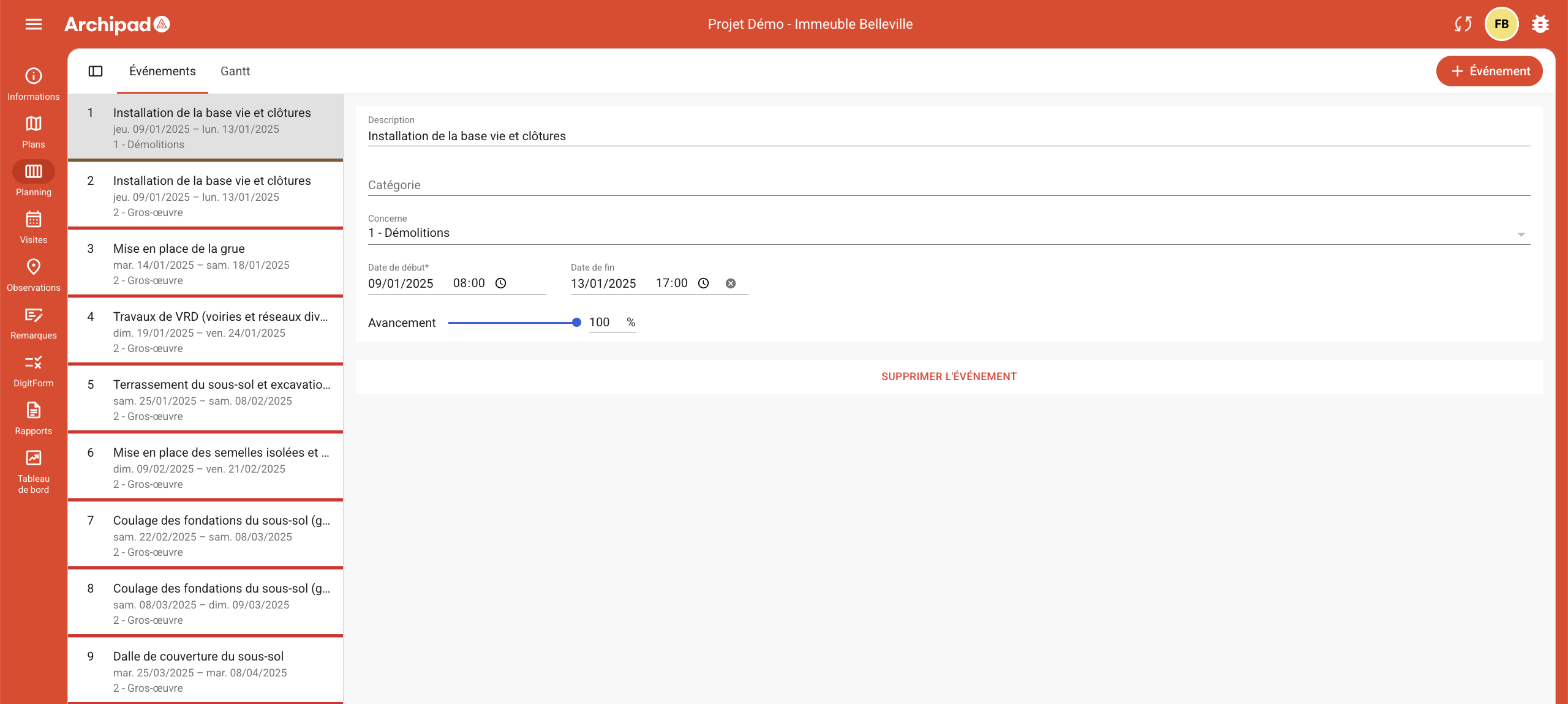1568x704 pixels.
Task: Click the sync refresh icon
Action: pyautogui.click(x=1463, y=24)
